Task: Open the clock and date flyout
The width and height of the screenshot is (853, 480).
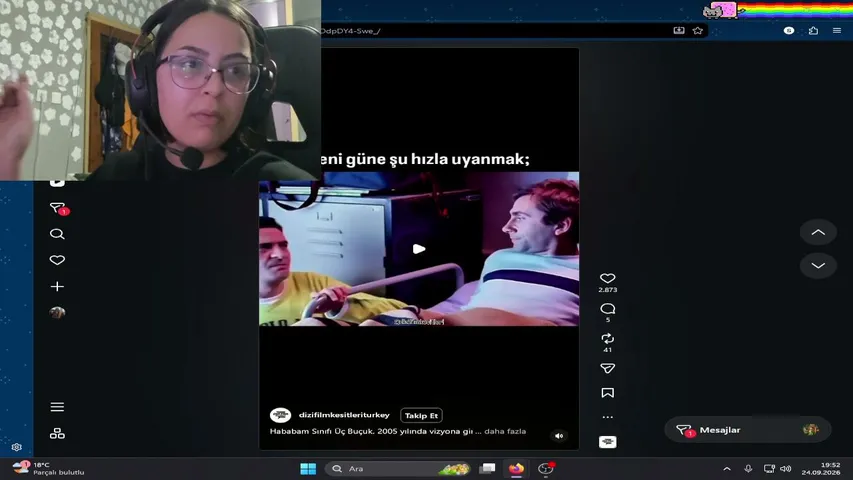Action: pos(820,469)
